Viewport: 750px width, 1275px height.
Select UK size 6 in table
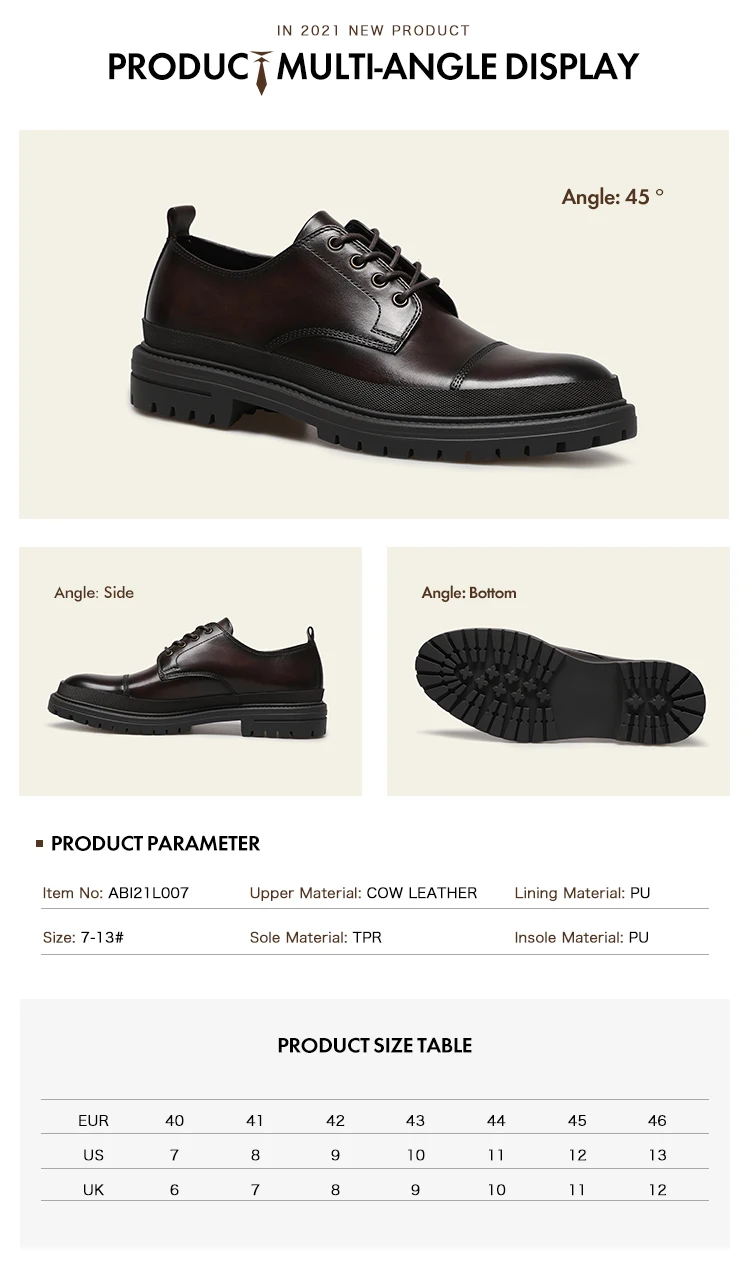click(x=175, y=1190)
